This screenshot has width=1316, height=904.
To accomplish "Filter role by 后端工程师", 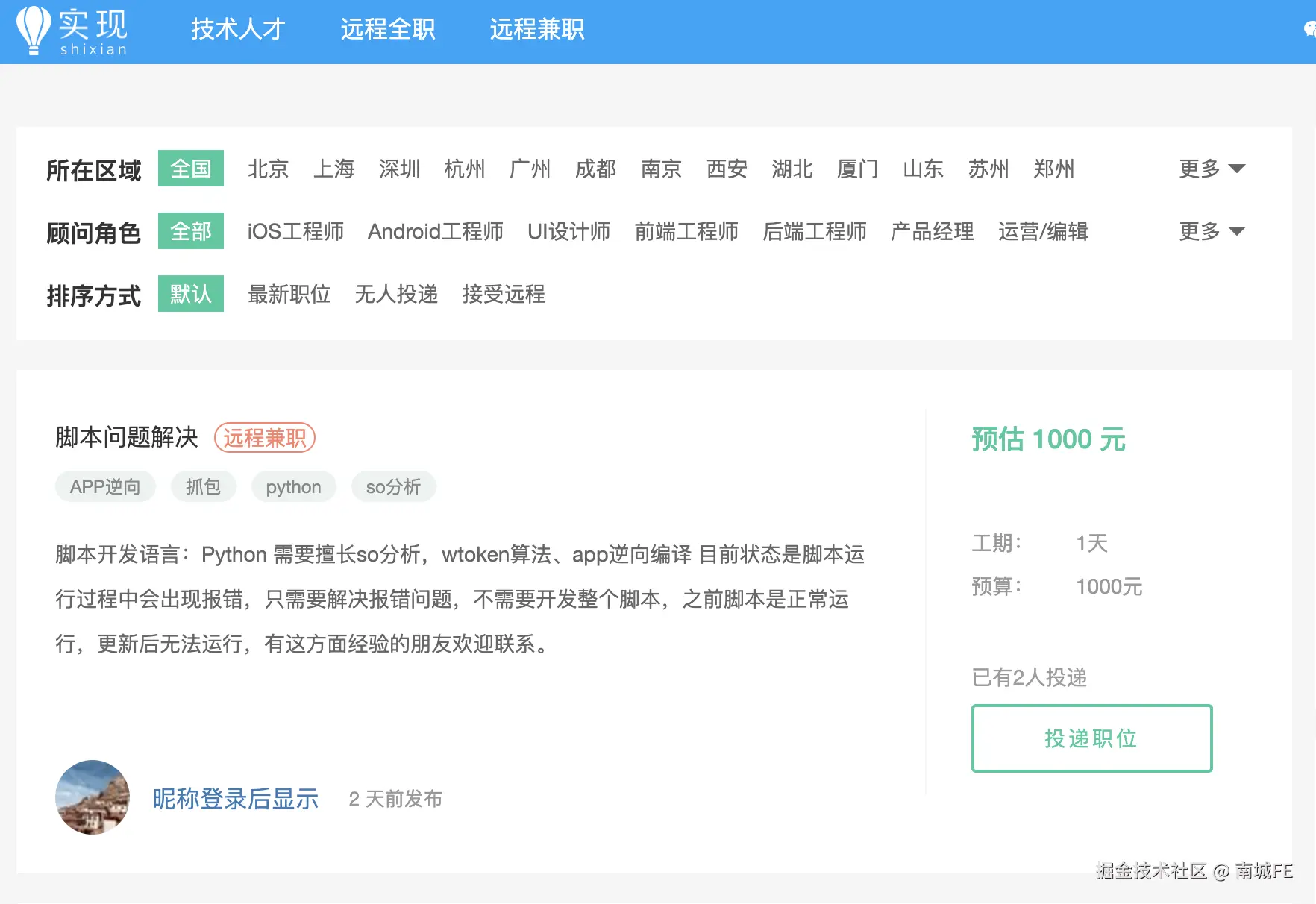I will (815, 232).
